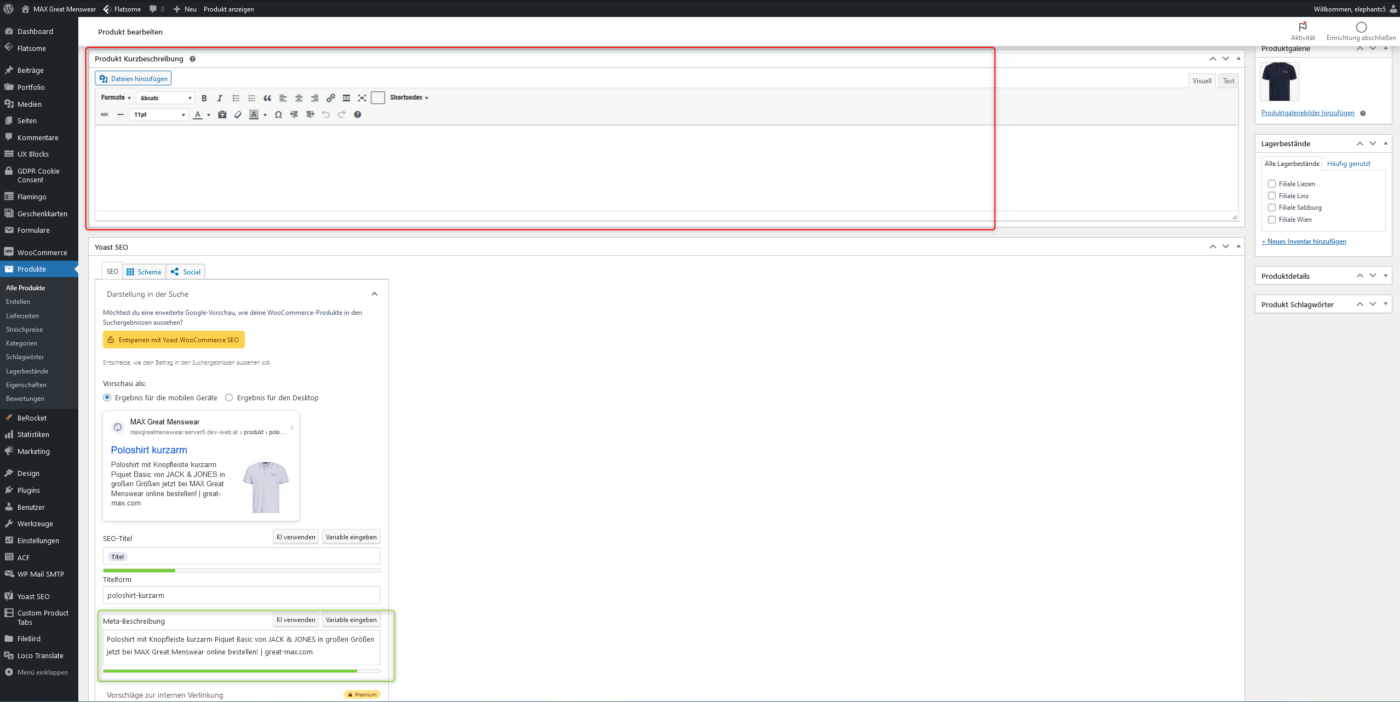Click the background color A swatch
1400x702 pixels.
tap(254, 115)
